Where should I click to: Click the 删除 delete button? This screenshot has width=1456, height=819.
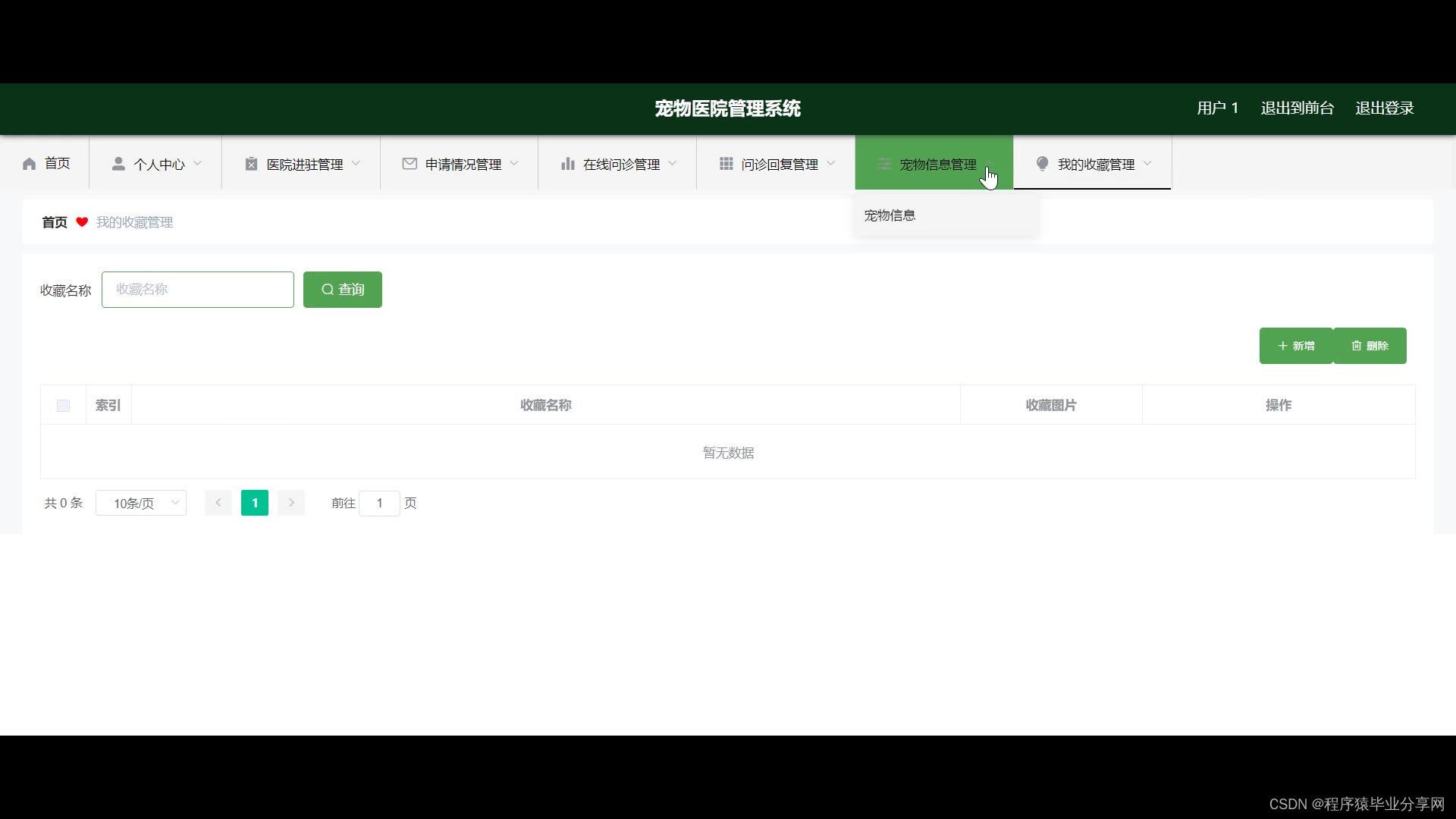[x=1370, y=346]
